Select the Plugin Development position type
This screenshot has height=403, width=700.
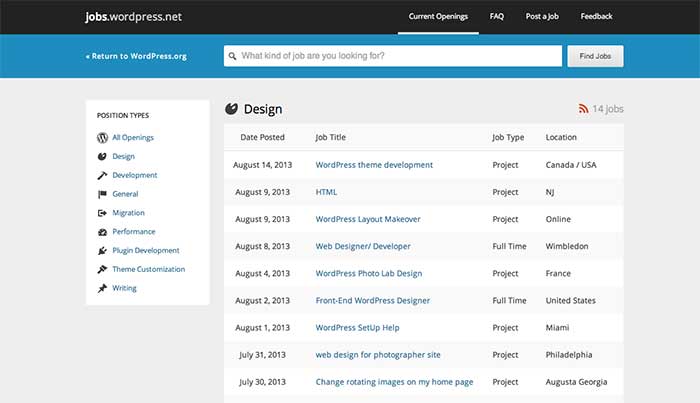point(146,250)
